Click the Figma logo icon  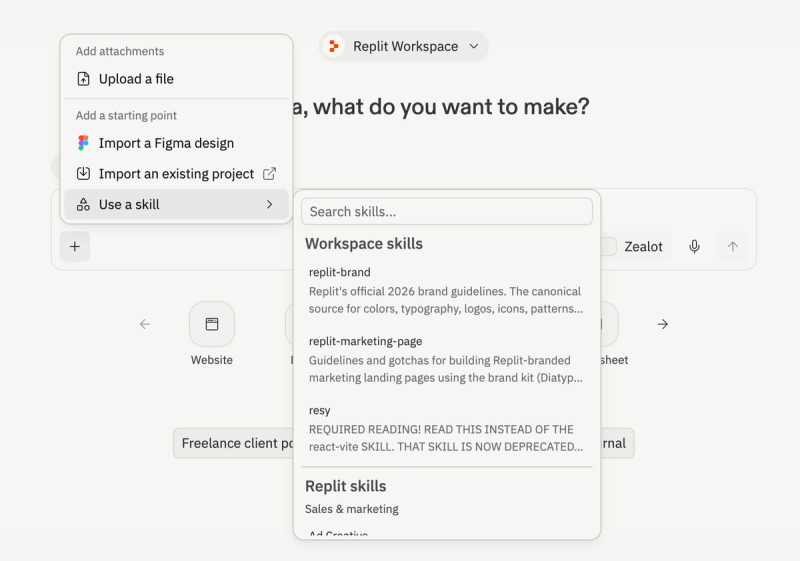pyautogui.click(x=83, y=143)
